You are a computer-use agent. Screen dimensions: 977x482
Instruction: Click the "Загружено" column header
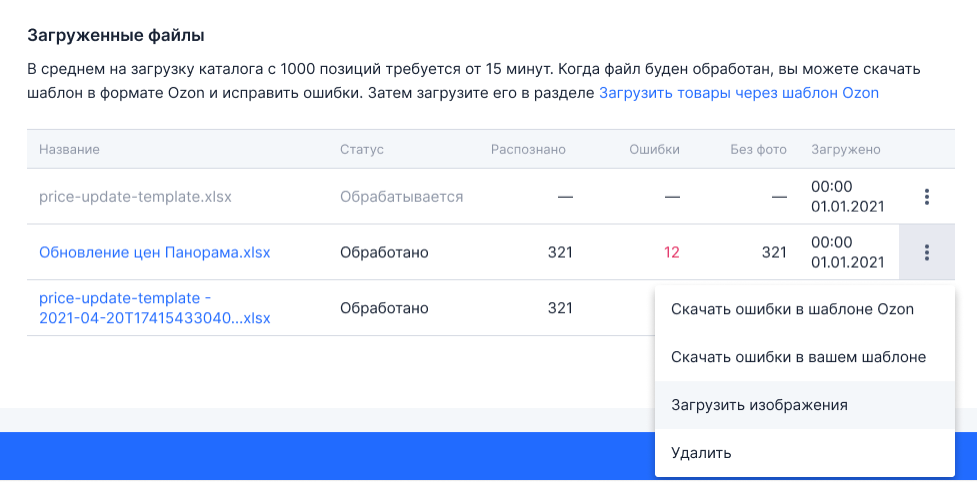point(846,149)
